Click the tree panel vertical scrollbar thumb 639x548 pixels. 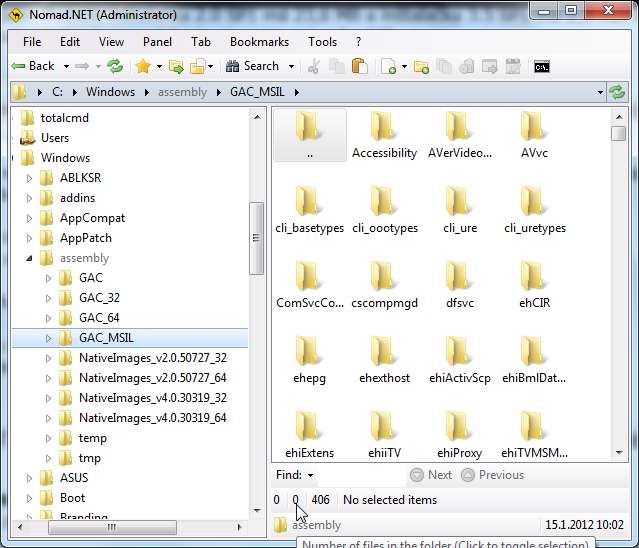[256, 238]
